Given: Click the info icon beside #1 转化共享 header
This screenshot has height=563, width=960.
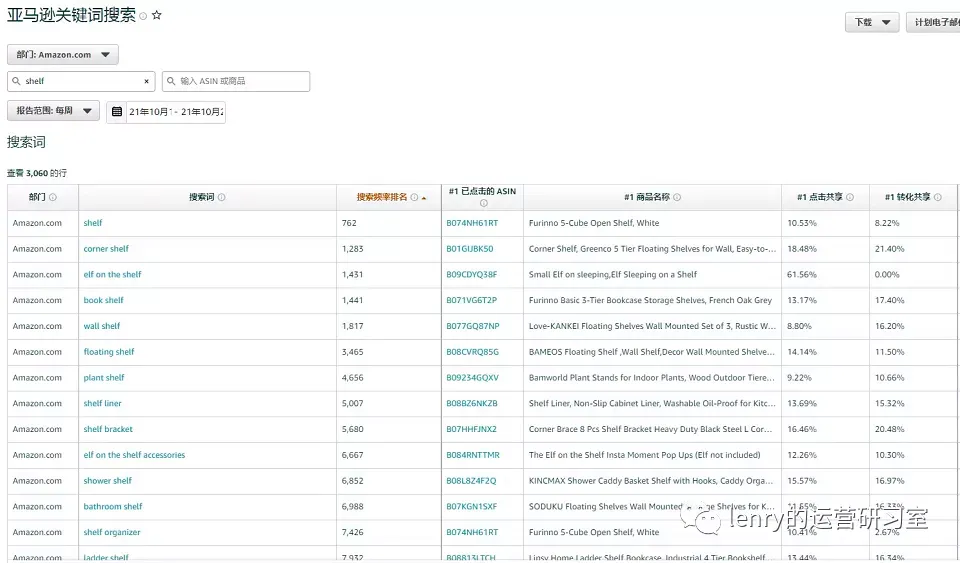Looking at the screenshot, I should pyautogui.click(x=938, y=197).
